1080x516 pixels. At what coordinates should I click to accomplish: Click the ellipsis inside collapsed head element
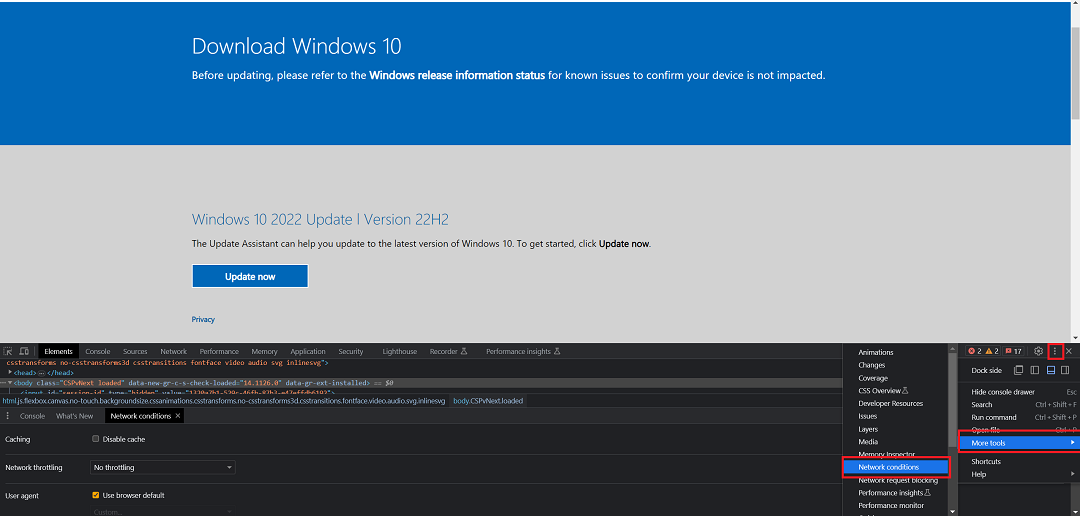(41, 373)
